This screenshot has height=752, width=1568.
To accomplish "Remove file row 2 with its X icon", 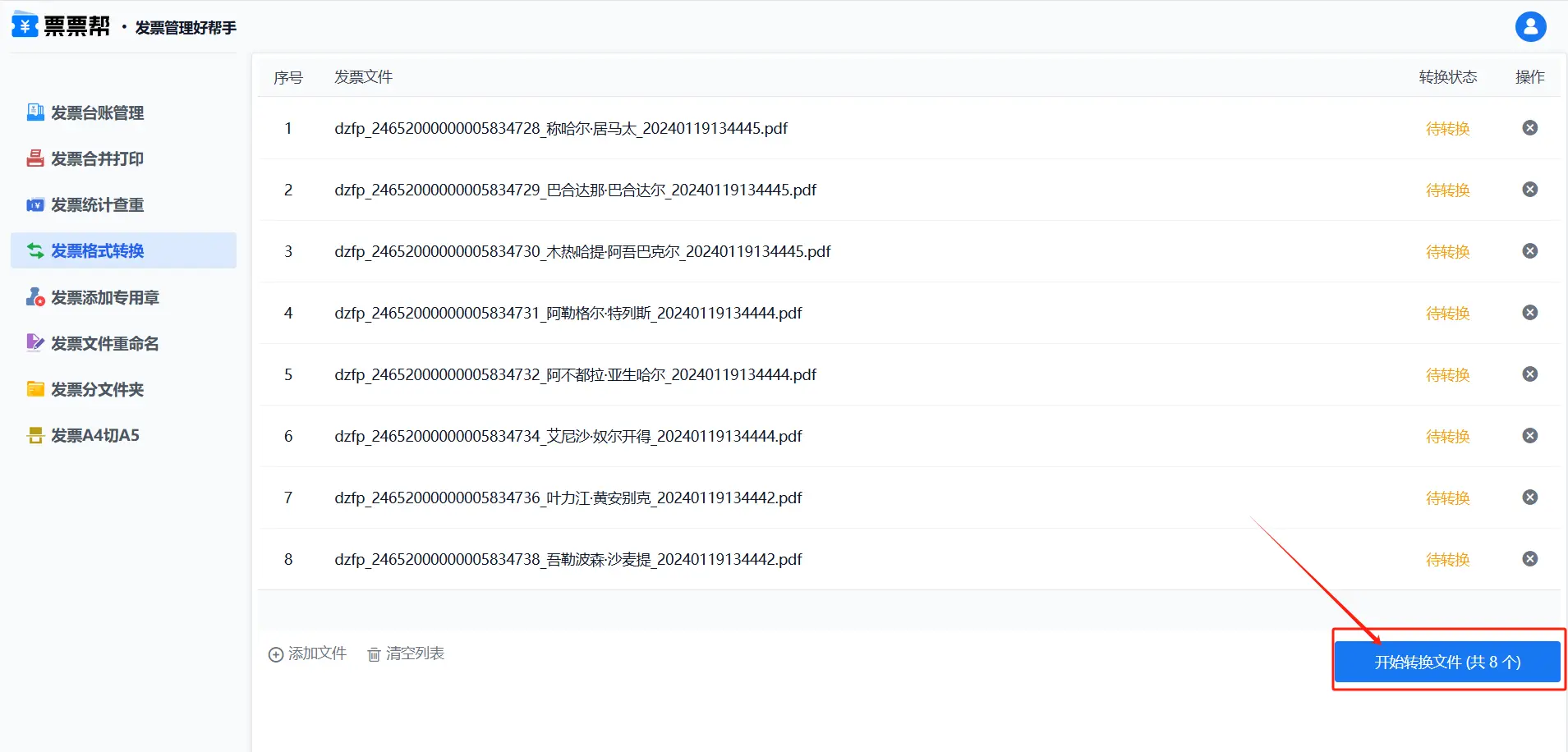I will pos(1529,190).
